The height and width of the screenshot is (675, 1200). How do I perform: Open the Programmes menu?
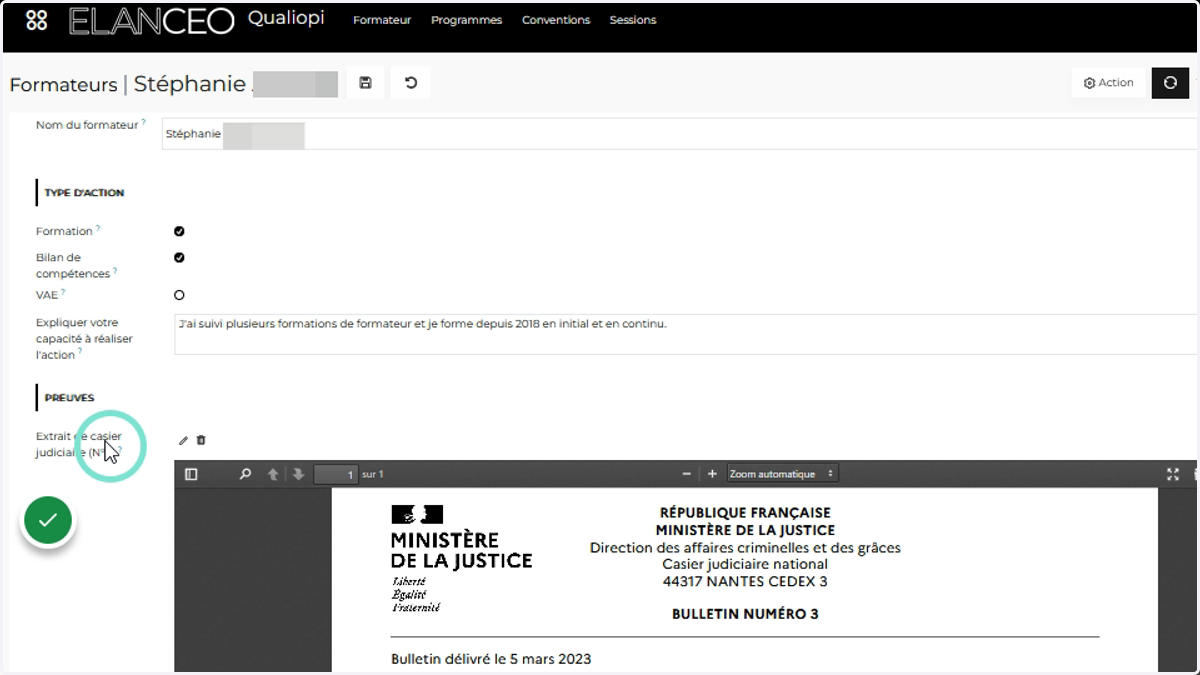pyautogui.click(x=466, y=20)
